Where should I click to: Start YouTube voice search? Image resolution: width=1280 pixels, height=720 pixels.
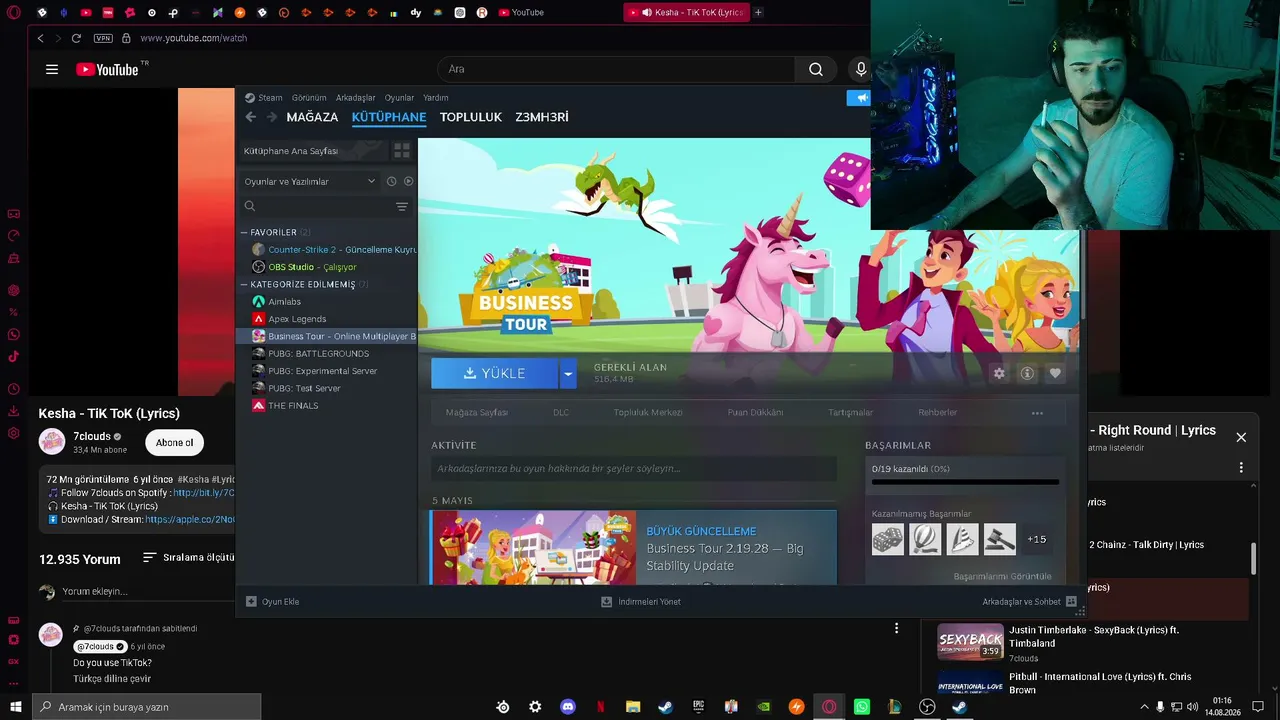pos(861,69)
